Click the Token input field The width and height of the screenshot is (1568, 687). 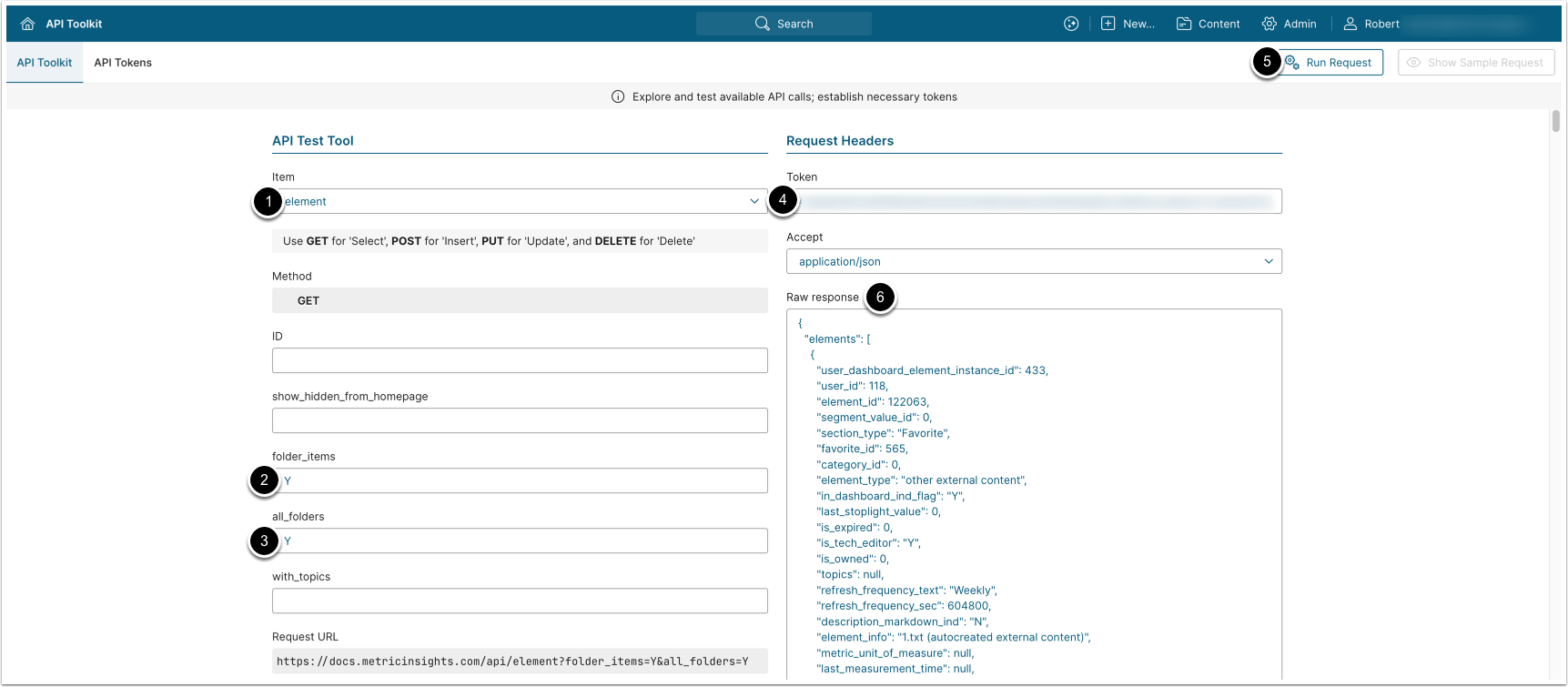1034,201
